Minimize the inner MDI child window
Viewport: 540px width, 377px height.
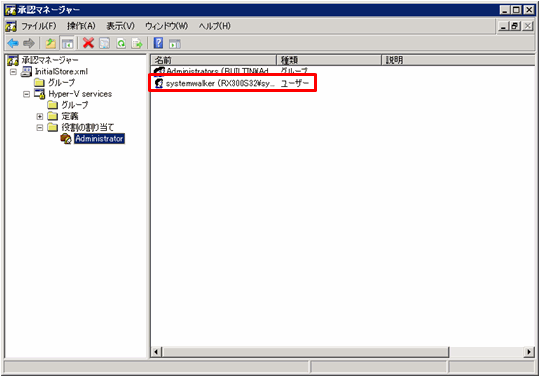coord(503,26)
